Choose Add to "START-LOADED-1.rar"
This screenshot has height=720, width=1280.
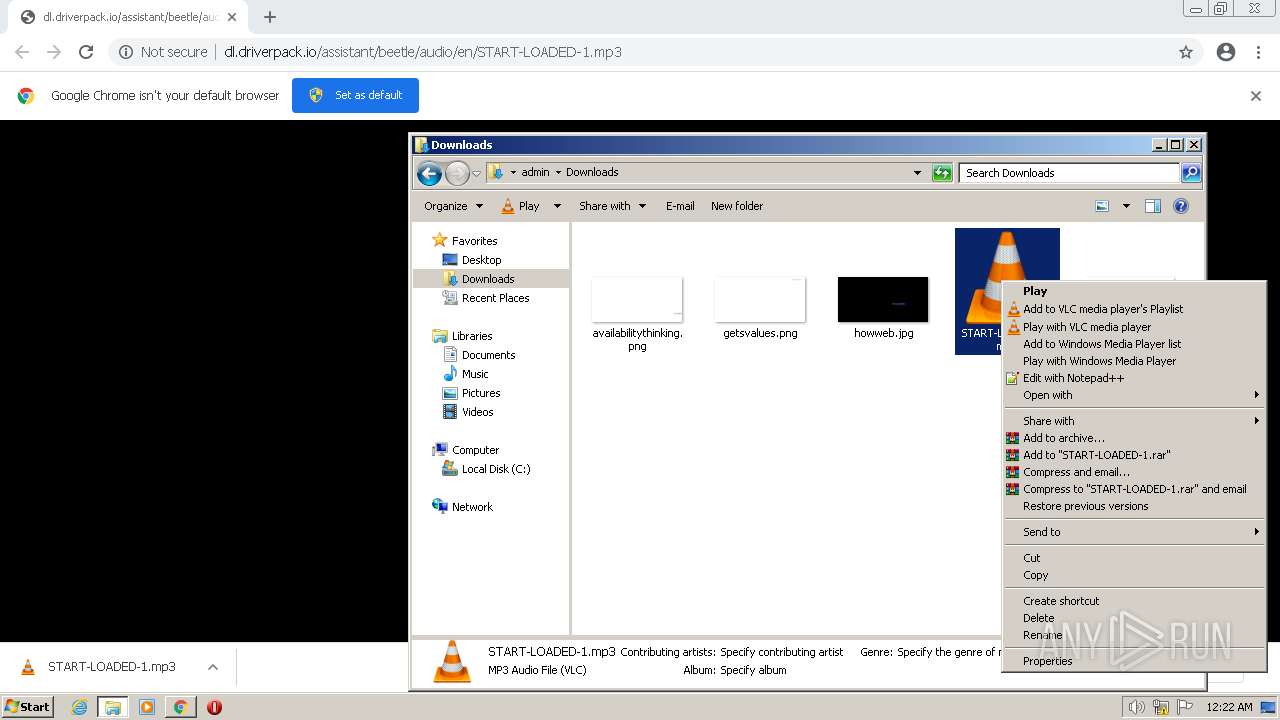coord(1096,455)
